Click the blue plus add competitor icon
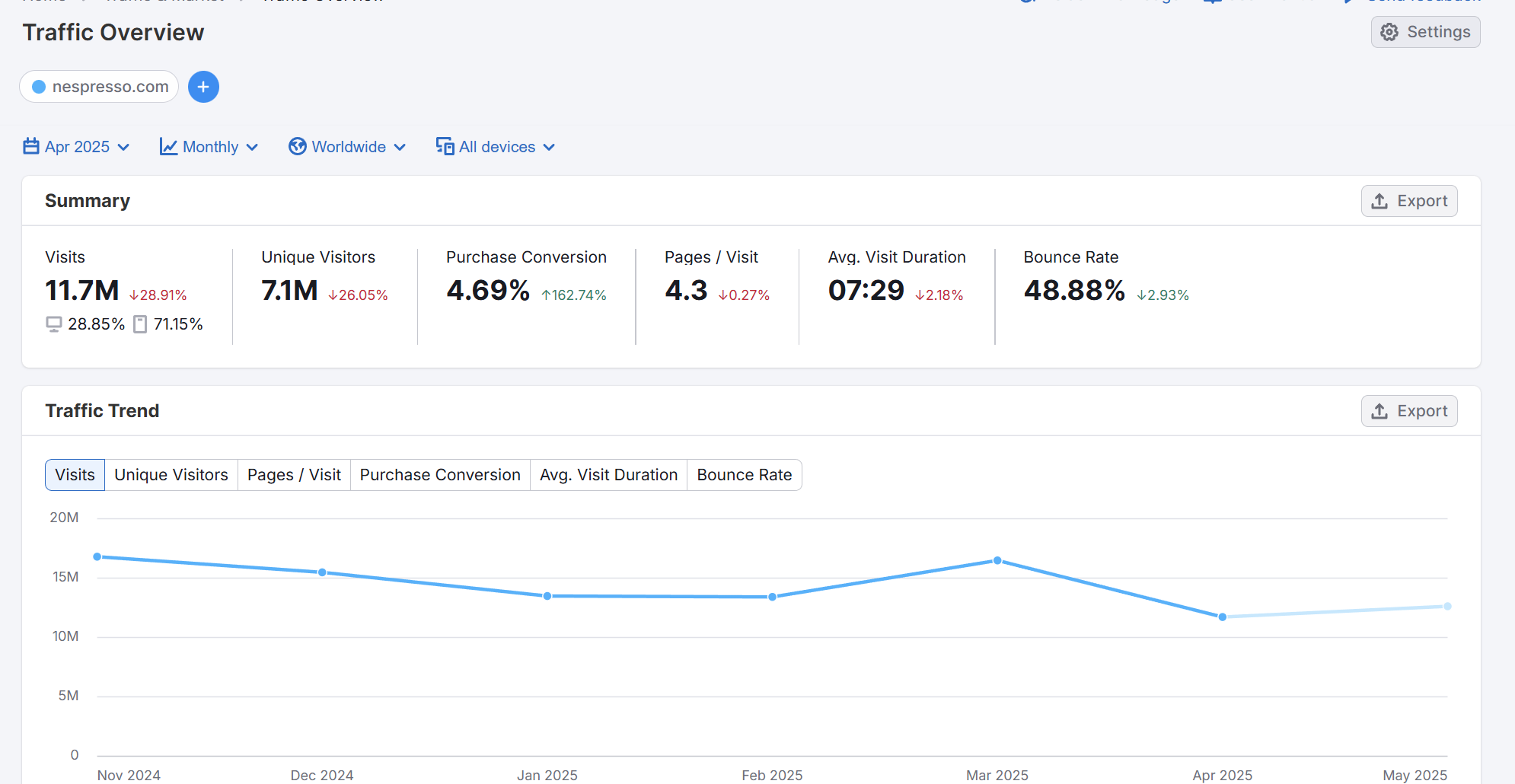This screenshot has height=784, width=1515. pos(203,87)
